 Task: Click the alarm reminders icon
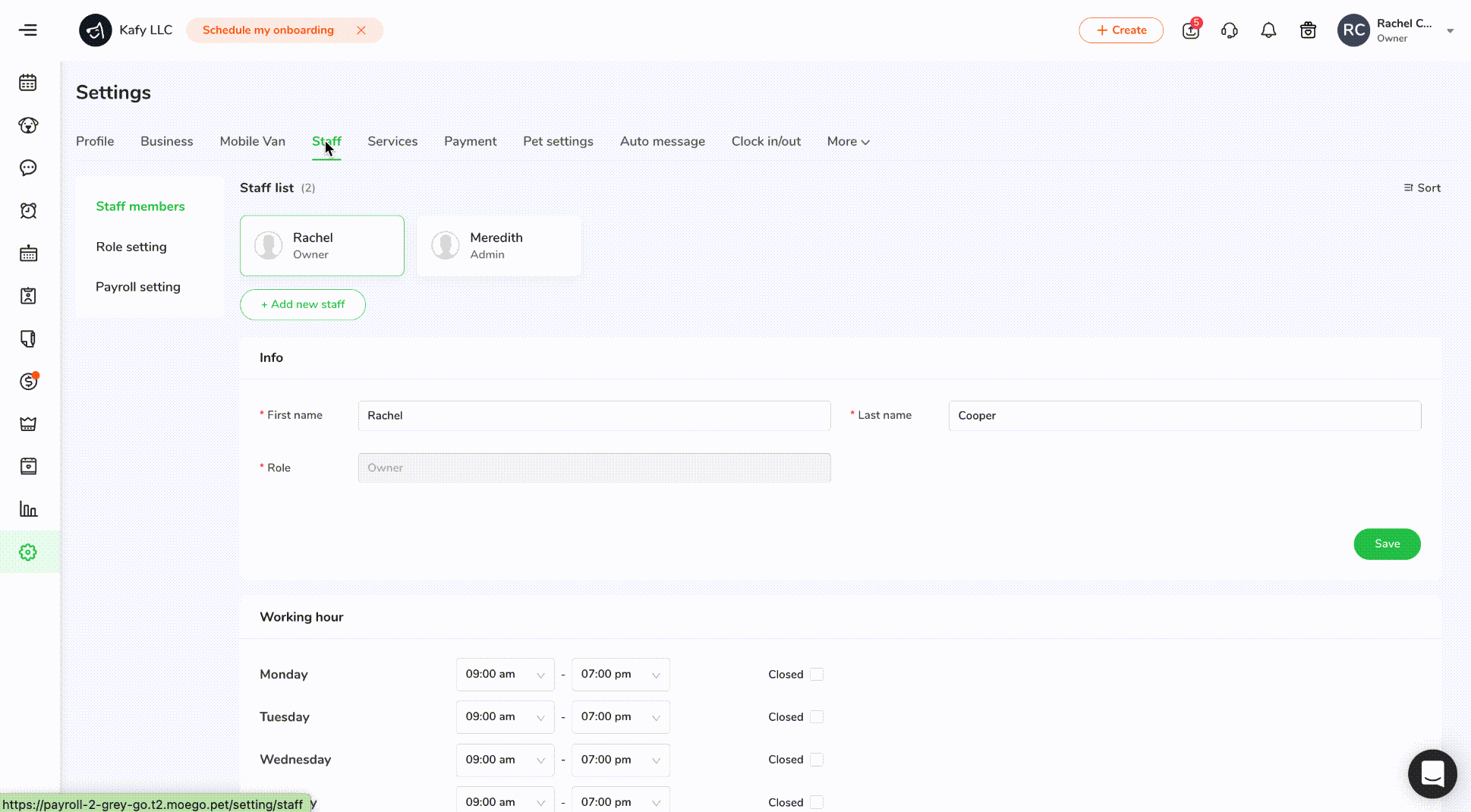(x=28, y=210)
